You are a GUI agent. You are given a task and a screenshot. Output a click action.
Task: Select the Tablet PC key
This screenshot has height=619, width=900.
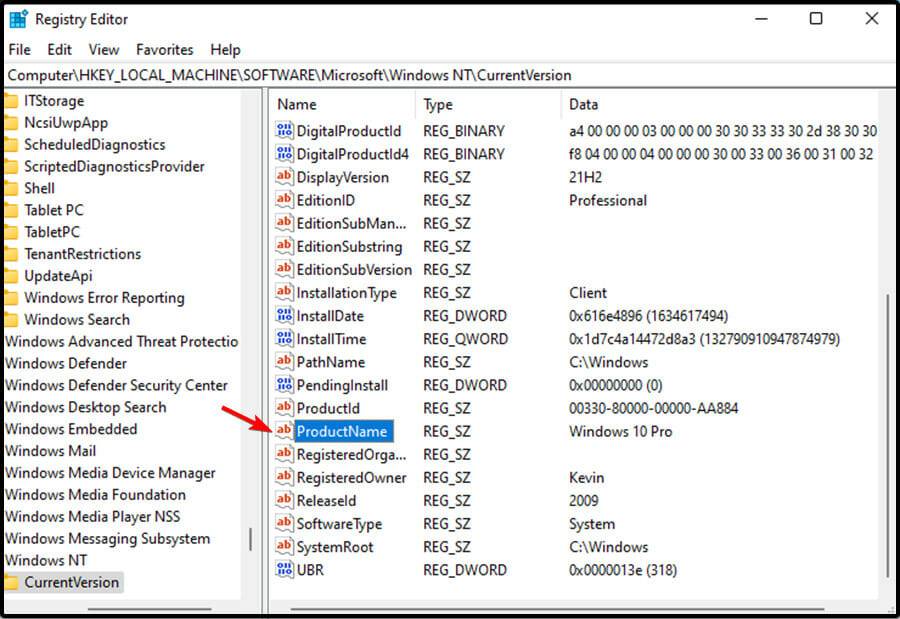coord(53,210)
